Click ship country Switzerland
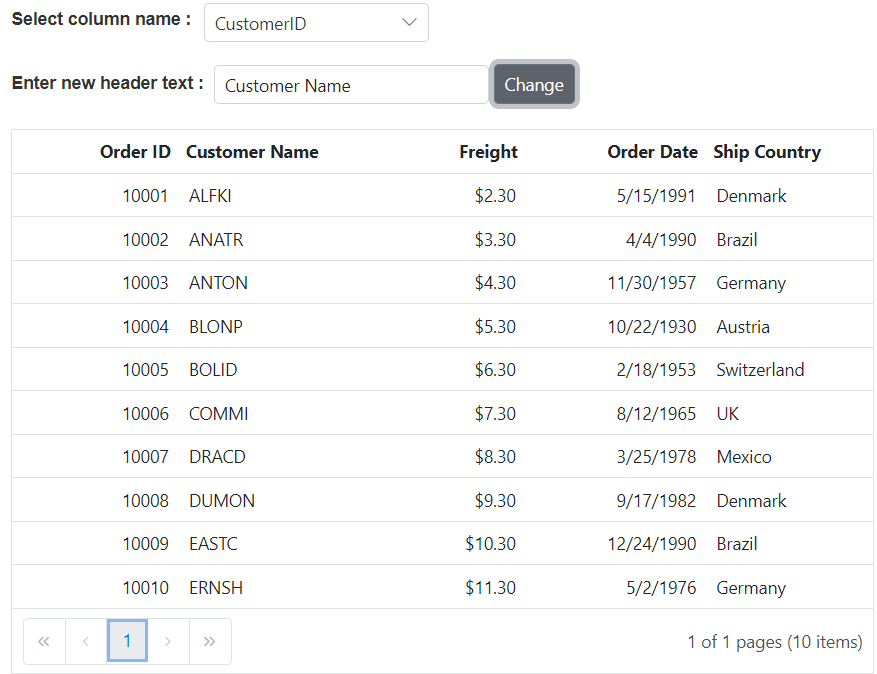Viewport: 877px width, 674px height. pyautogui.click(x=760, y=370)
